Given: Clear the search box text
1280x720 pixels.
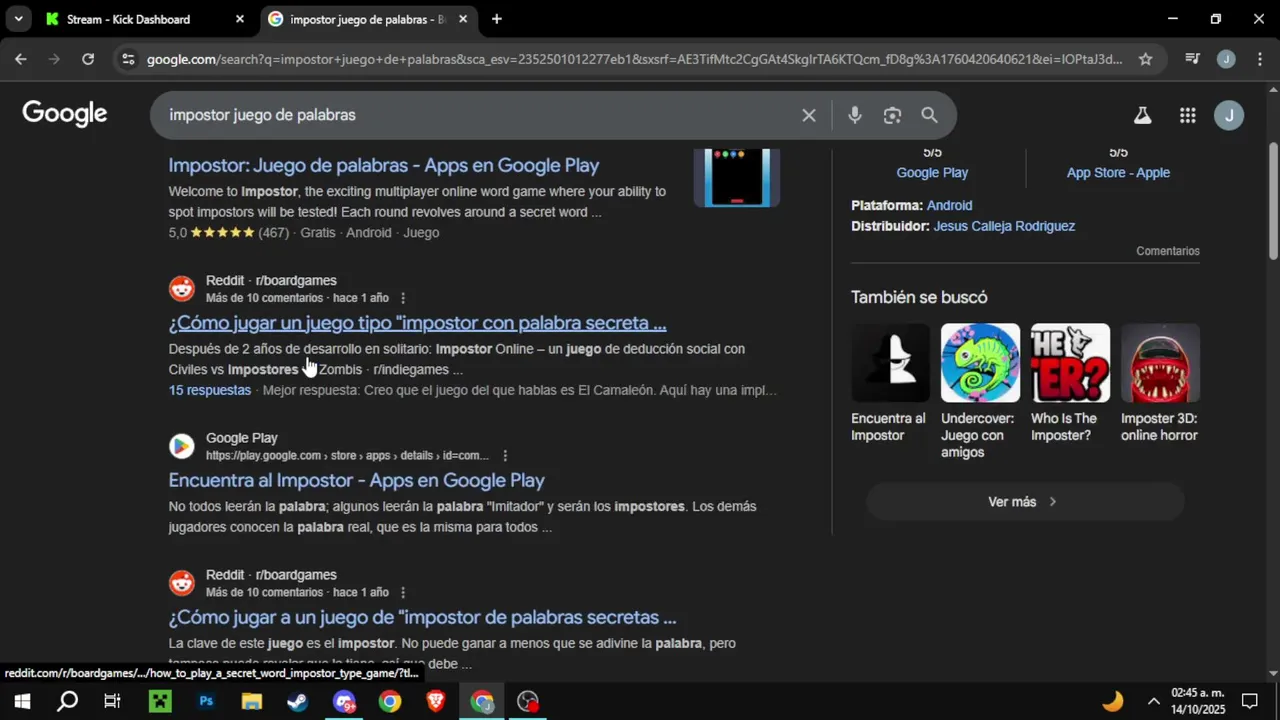Looking at the screenshot, I should 809,115.
